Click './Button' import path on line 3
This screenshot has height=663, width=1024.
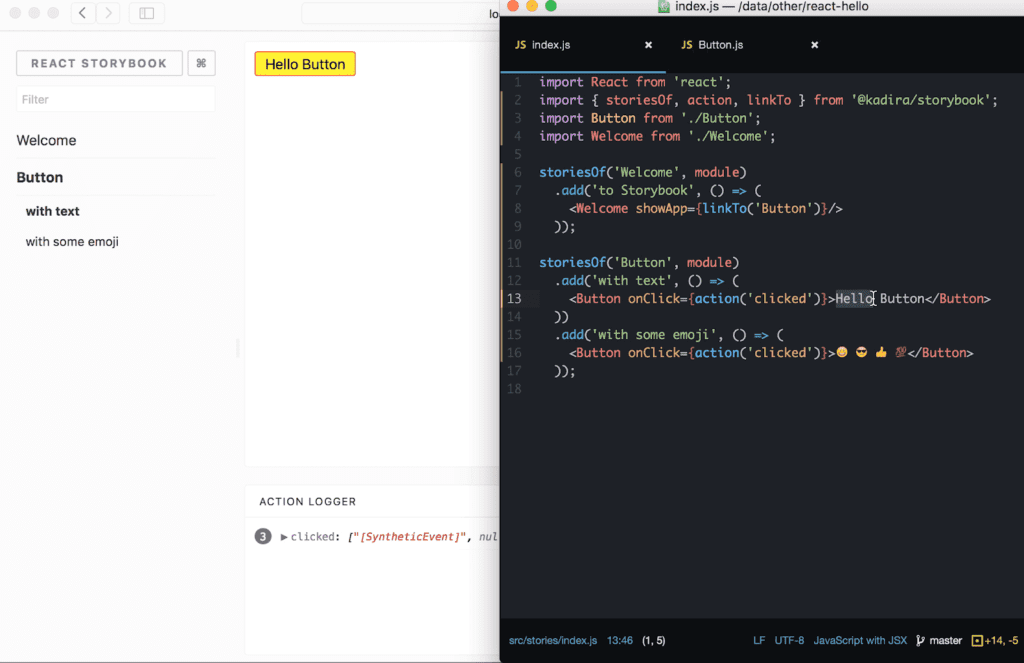[x=717, y=118]
